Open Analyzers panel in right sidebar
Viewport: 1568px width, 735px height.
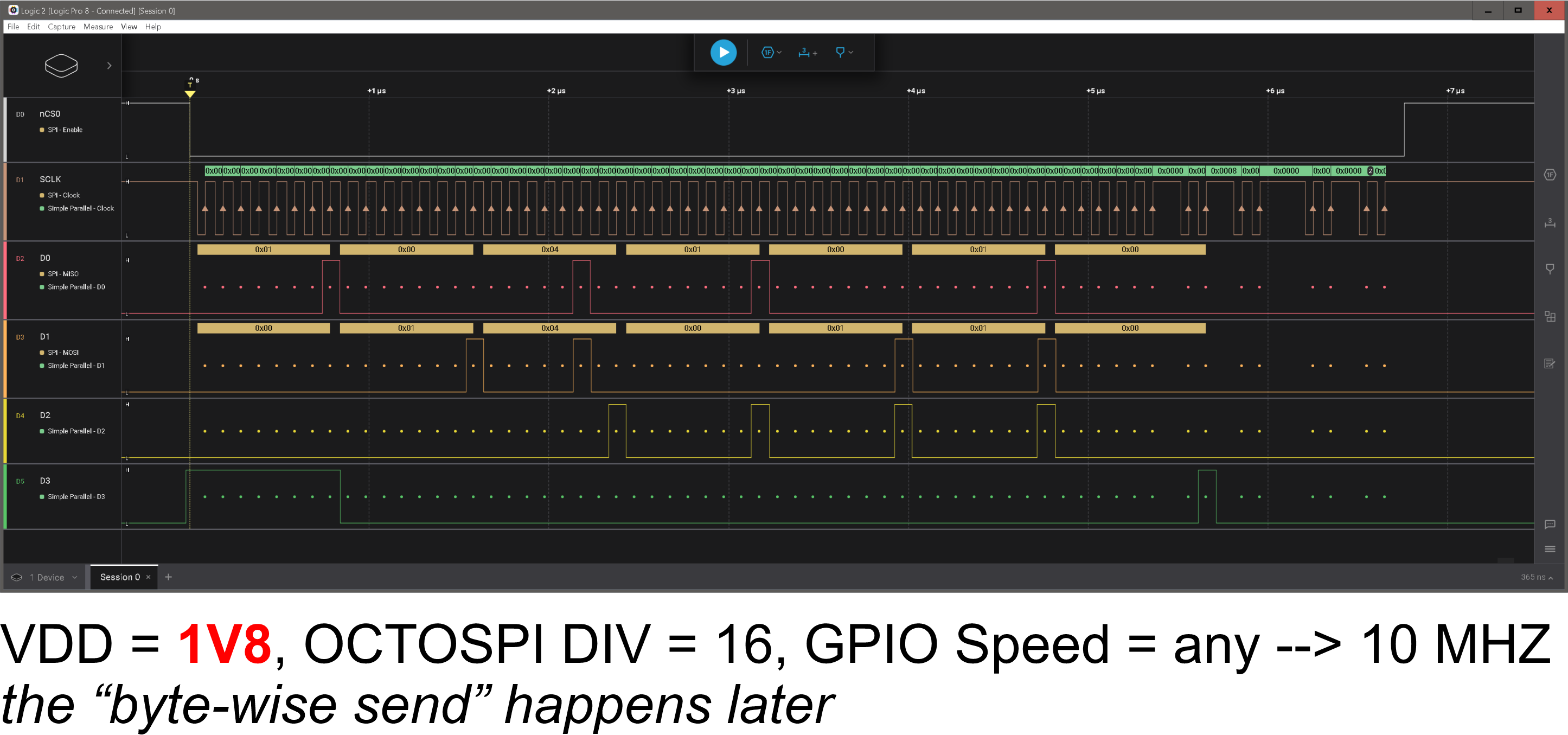[1550, 175]
